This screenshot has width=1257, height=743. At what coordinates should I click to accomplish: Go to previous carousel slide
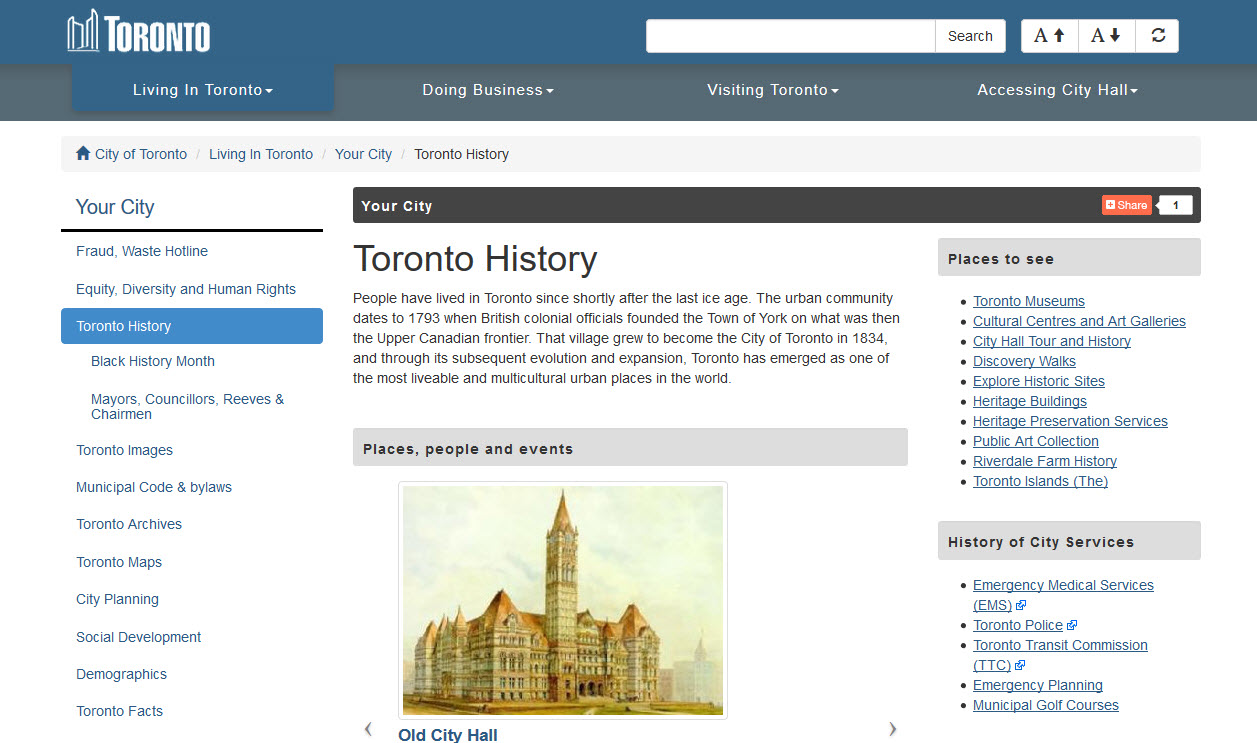point(368,729)
